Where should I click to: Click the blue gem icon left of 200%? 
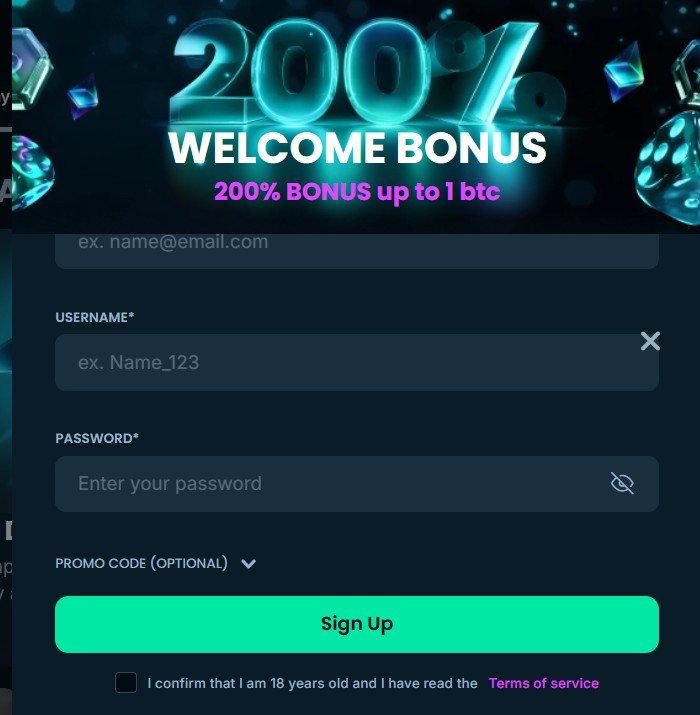(x=83, y=97)
